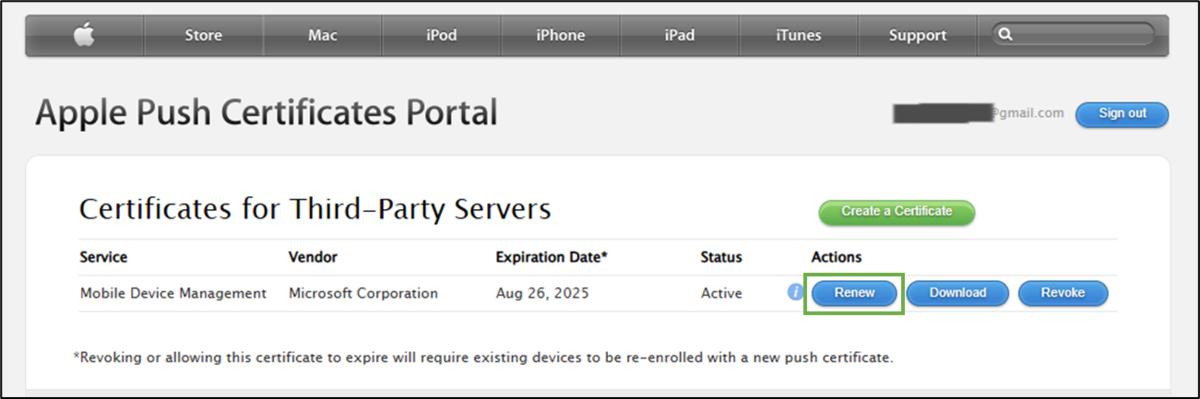Go to the iPhone section

[x=560, y=35]
